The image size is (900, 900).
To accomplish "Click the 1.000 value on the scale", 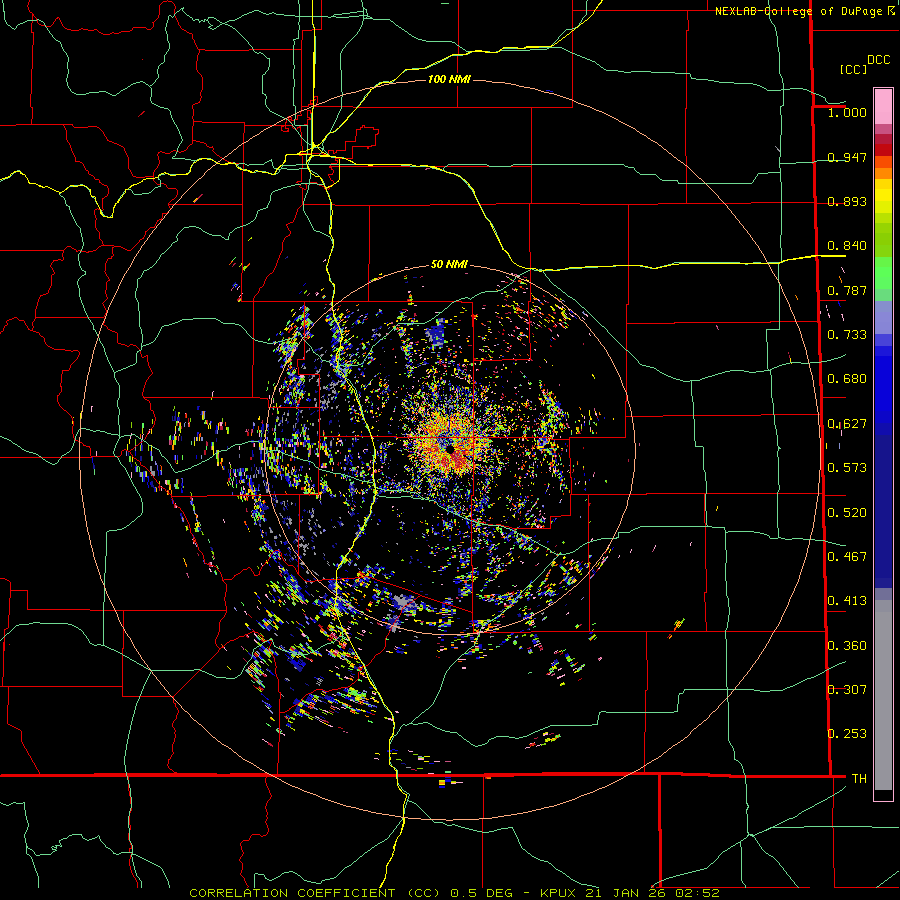I will [x=847, y=112].
